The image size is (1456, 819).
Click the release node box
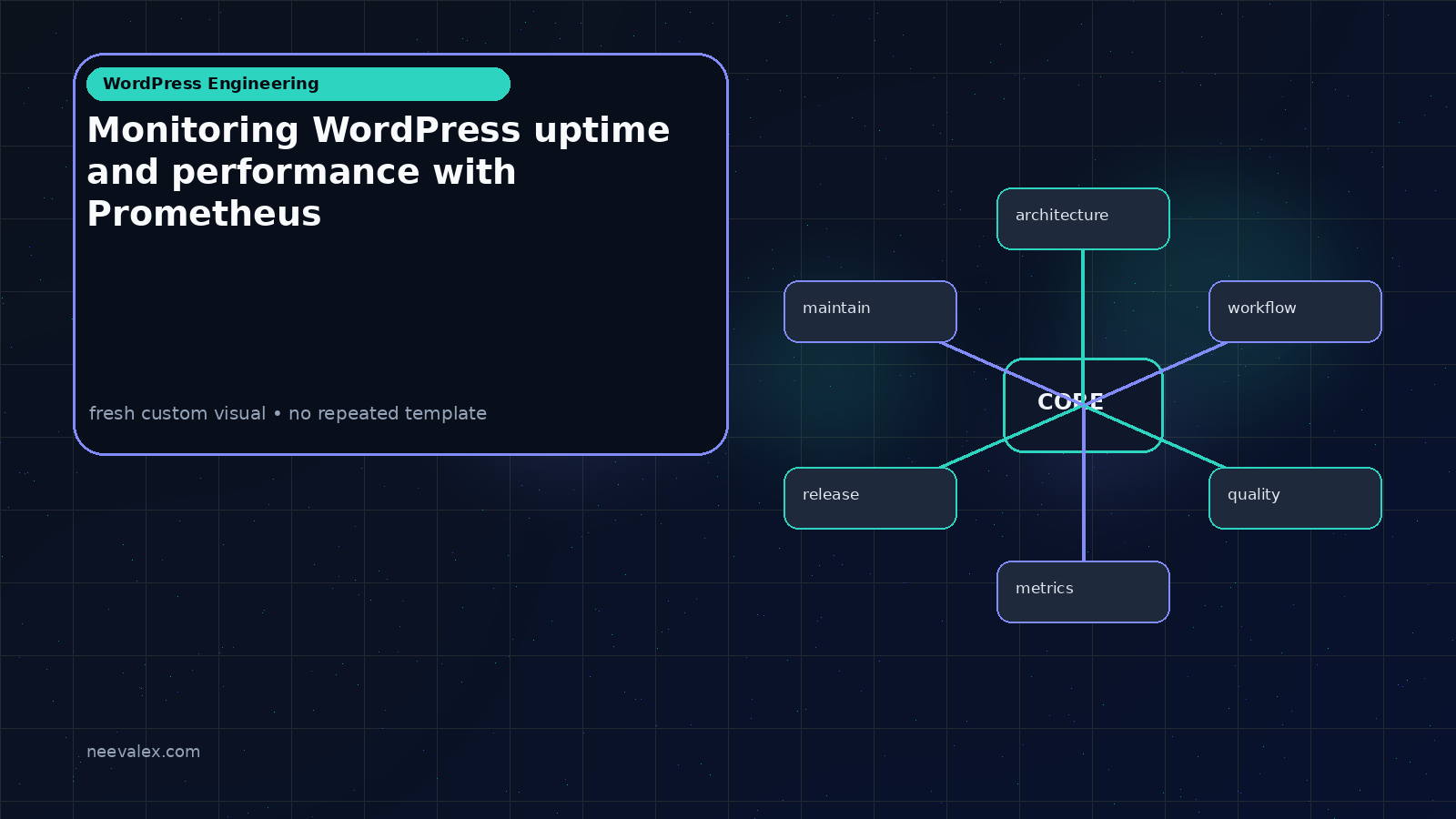[x=870, y=498]
